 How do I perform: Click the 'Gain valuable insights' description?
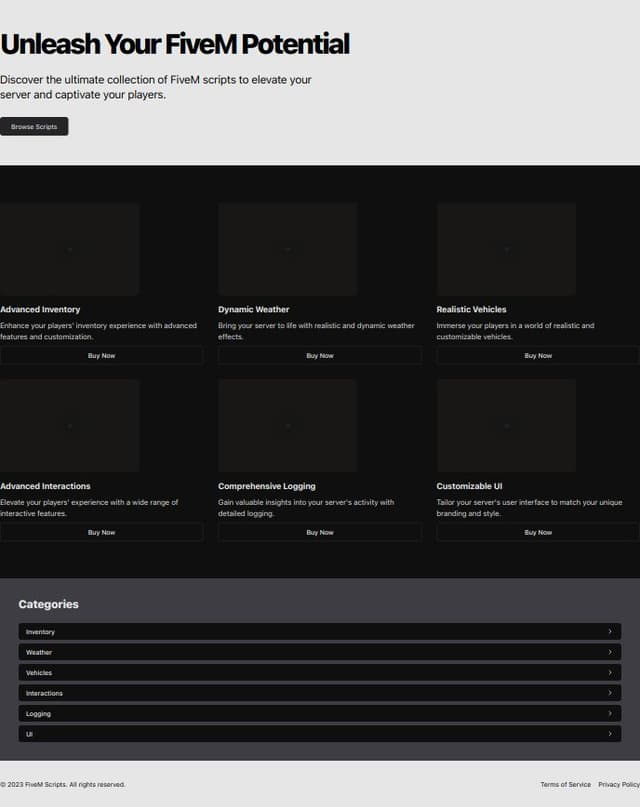(x=306, y=507)
